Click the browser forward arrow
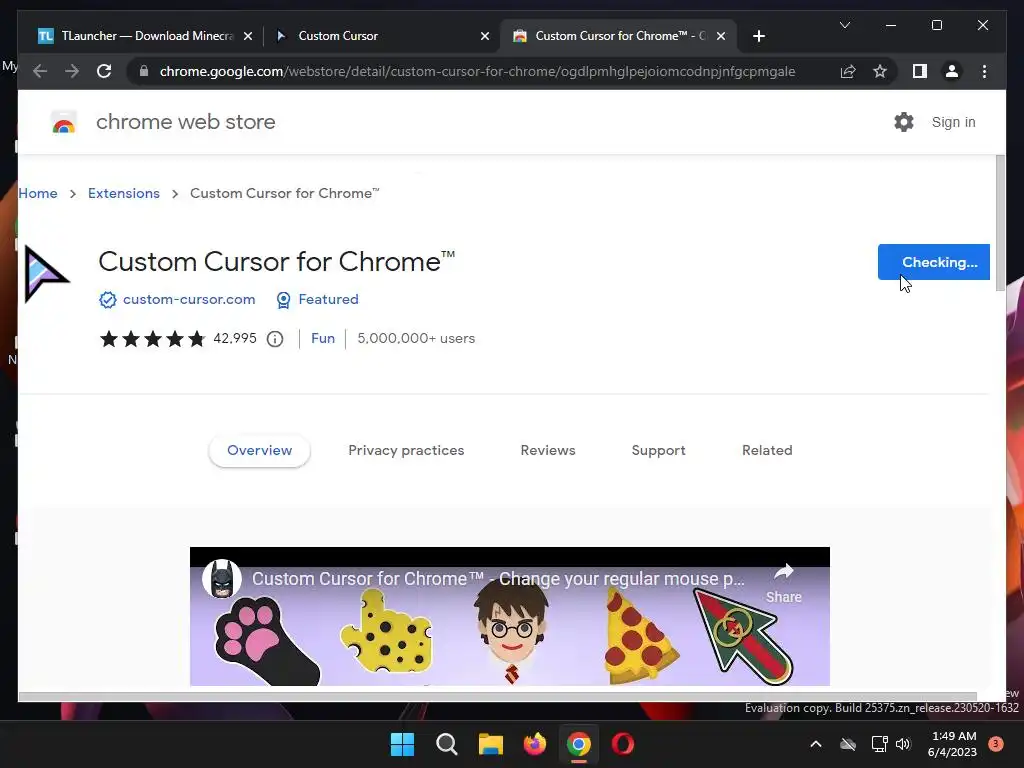The image size is (1024, 768). (x=72, y=71)
